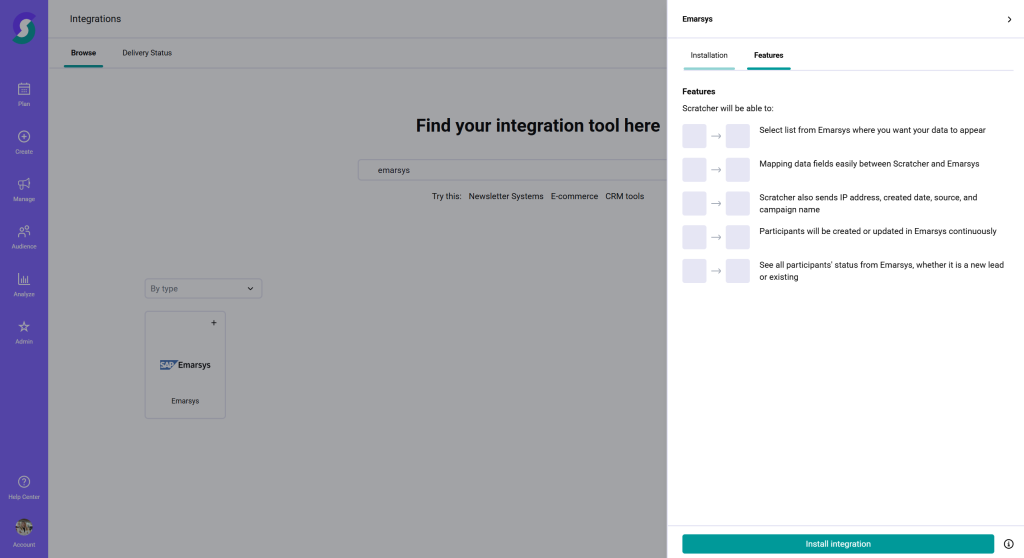The image size is (1024, 558).
Task: Click the CRM tools suggestion link
Action: point(624,196)
